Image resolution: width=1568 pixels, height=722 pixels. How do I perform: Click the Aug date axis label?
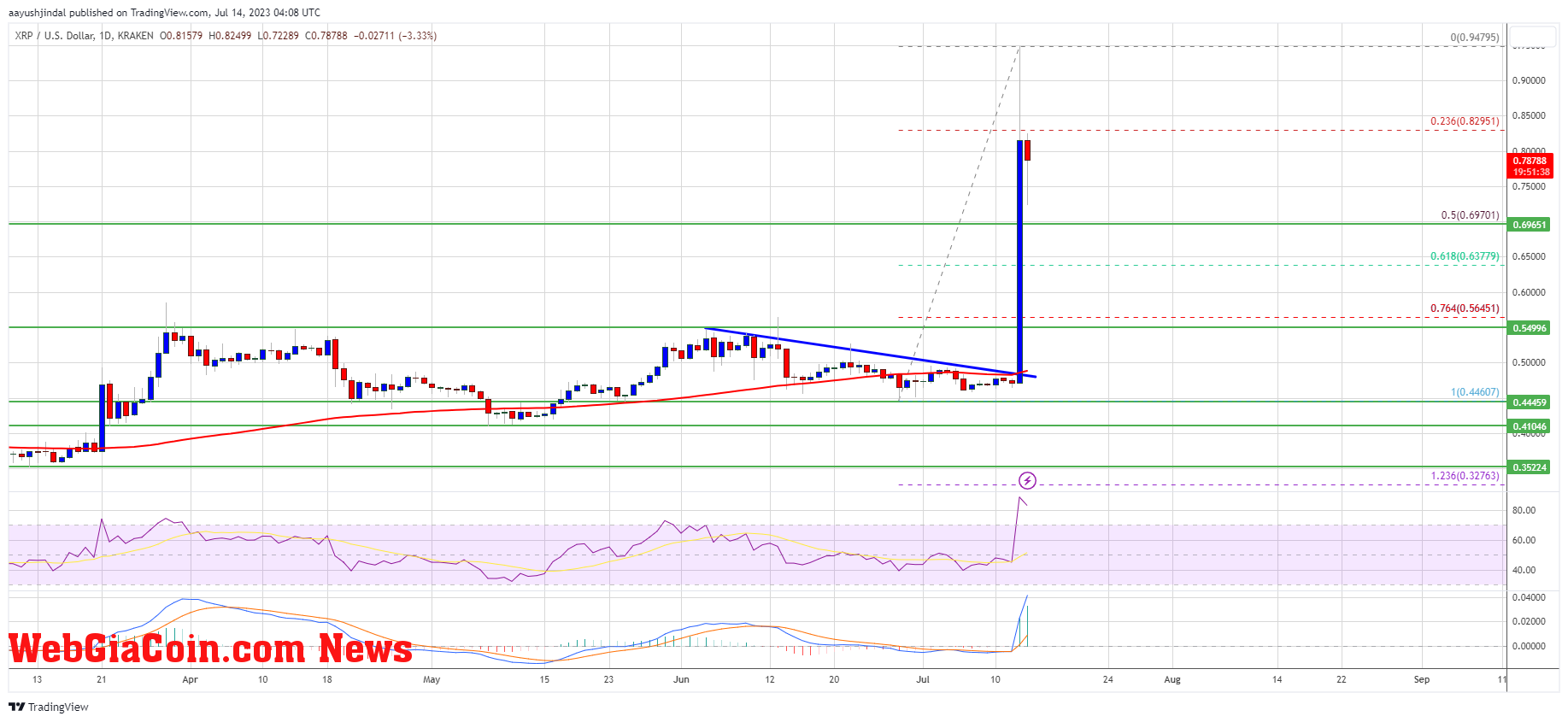pos(1172,680)
